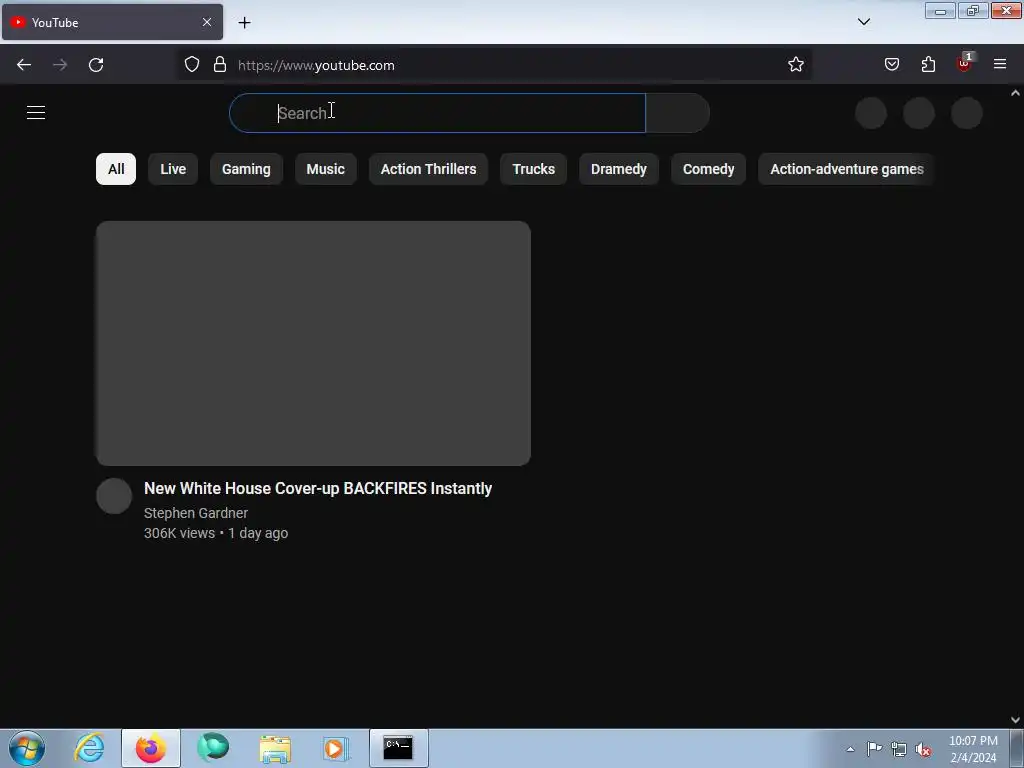Click the first round header button placeholder
The image size is (1024, 768).
[871, 113]
